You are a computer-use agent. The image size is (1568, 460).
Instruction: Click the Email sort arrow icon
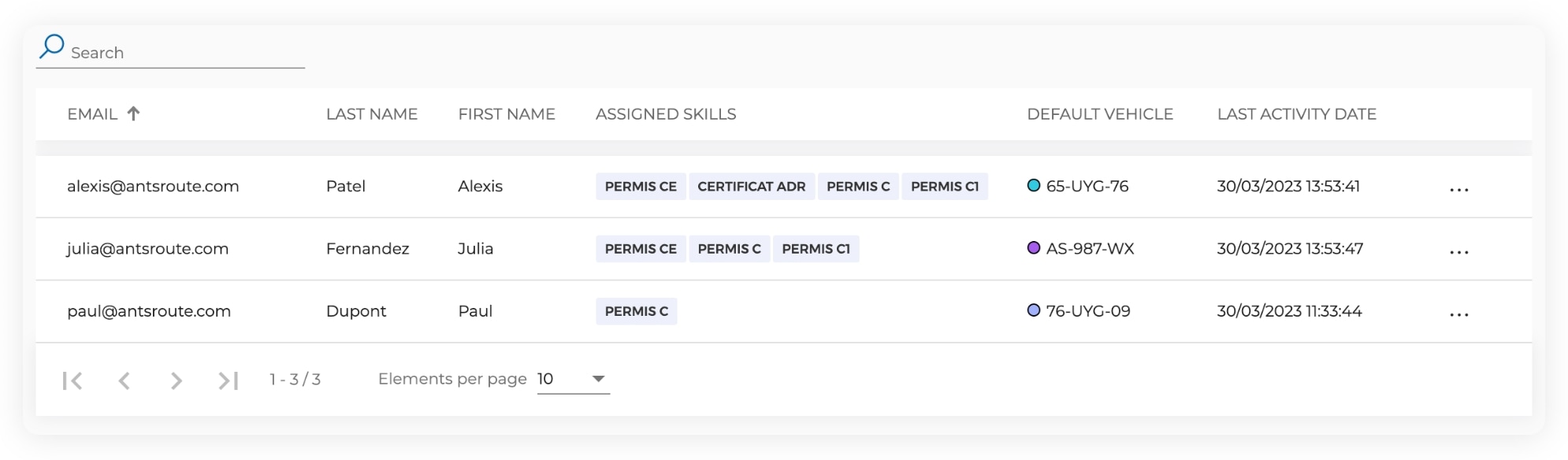coord(134,113)
